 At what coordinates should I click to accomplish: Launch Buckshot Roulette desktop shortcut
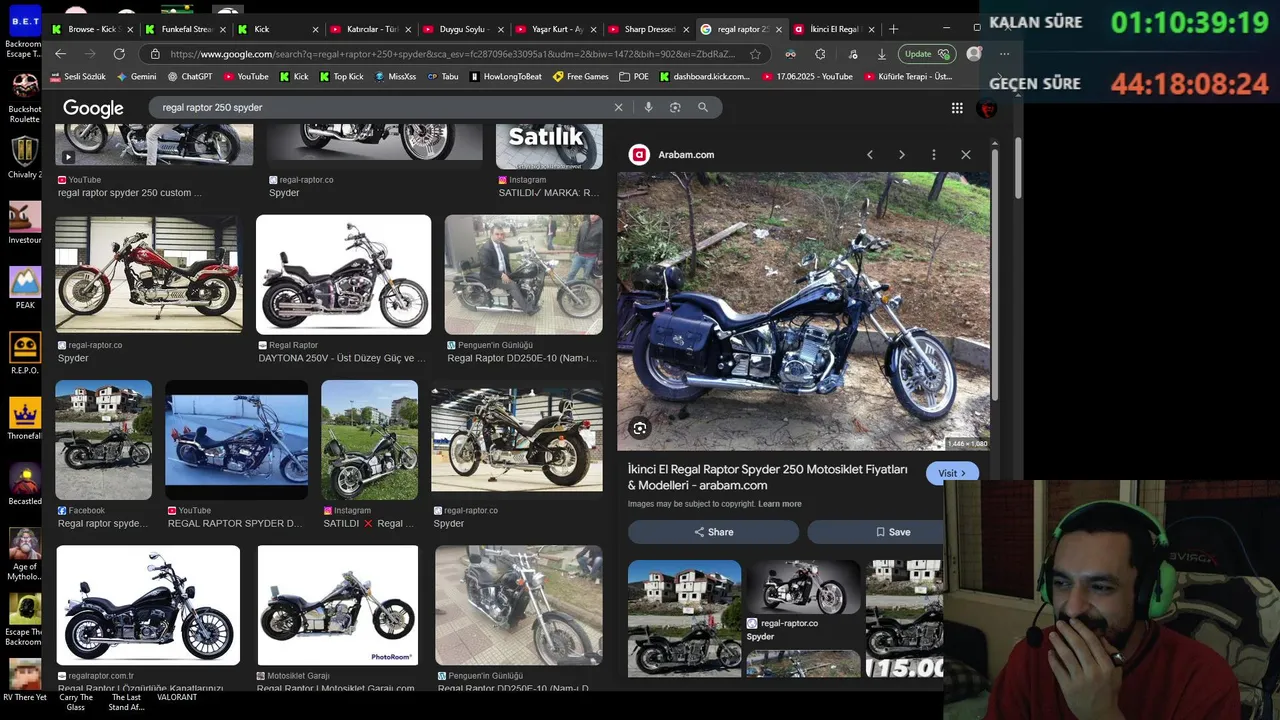click(x=24, y=96)
